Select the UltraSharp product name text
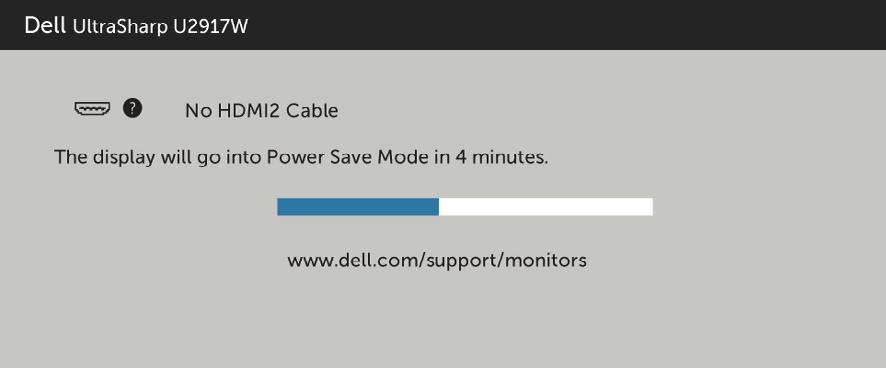Screen dimensions: 886x368 coord(120,27)
